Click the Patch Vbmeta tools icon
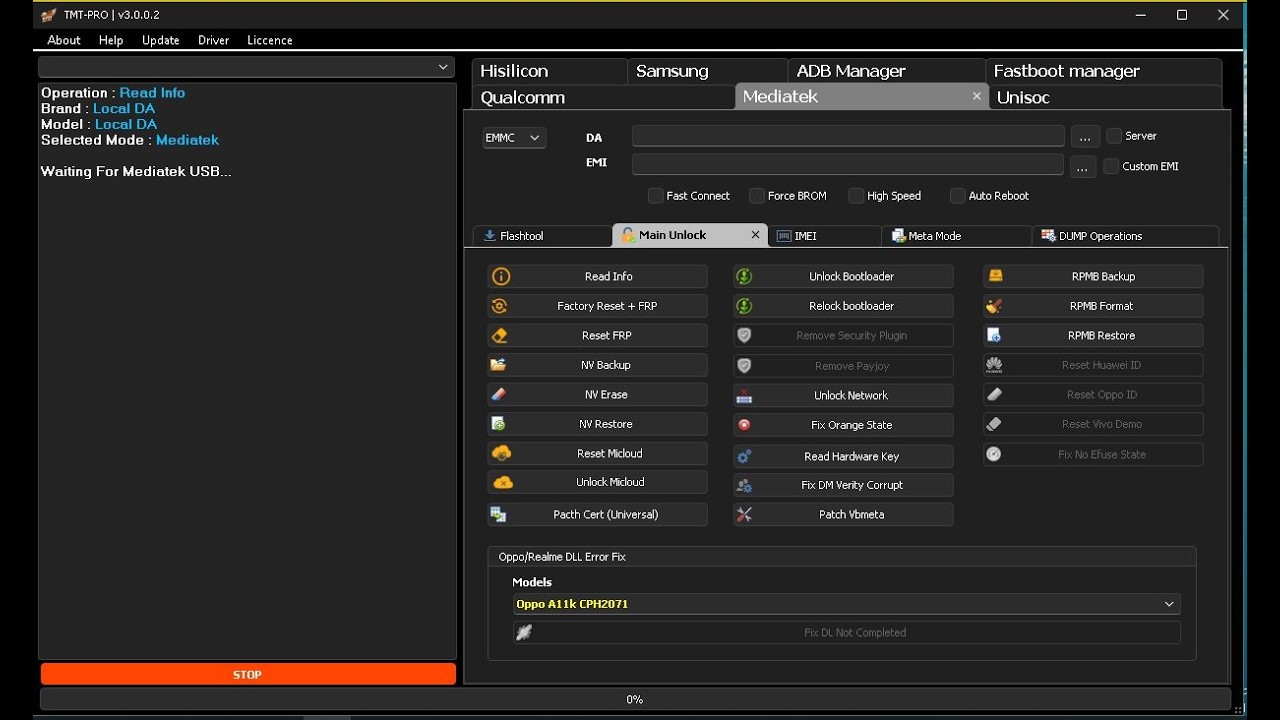The image size is (1280, 720). [744, 515]
